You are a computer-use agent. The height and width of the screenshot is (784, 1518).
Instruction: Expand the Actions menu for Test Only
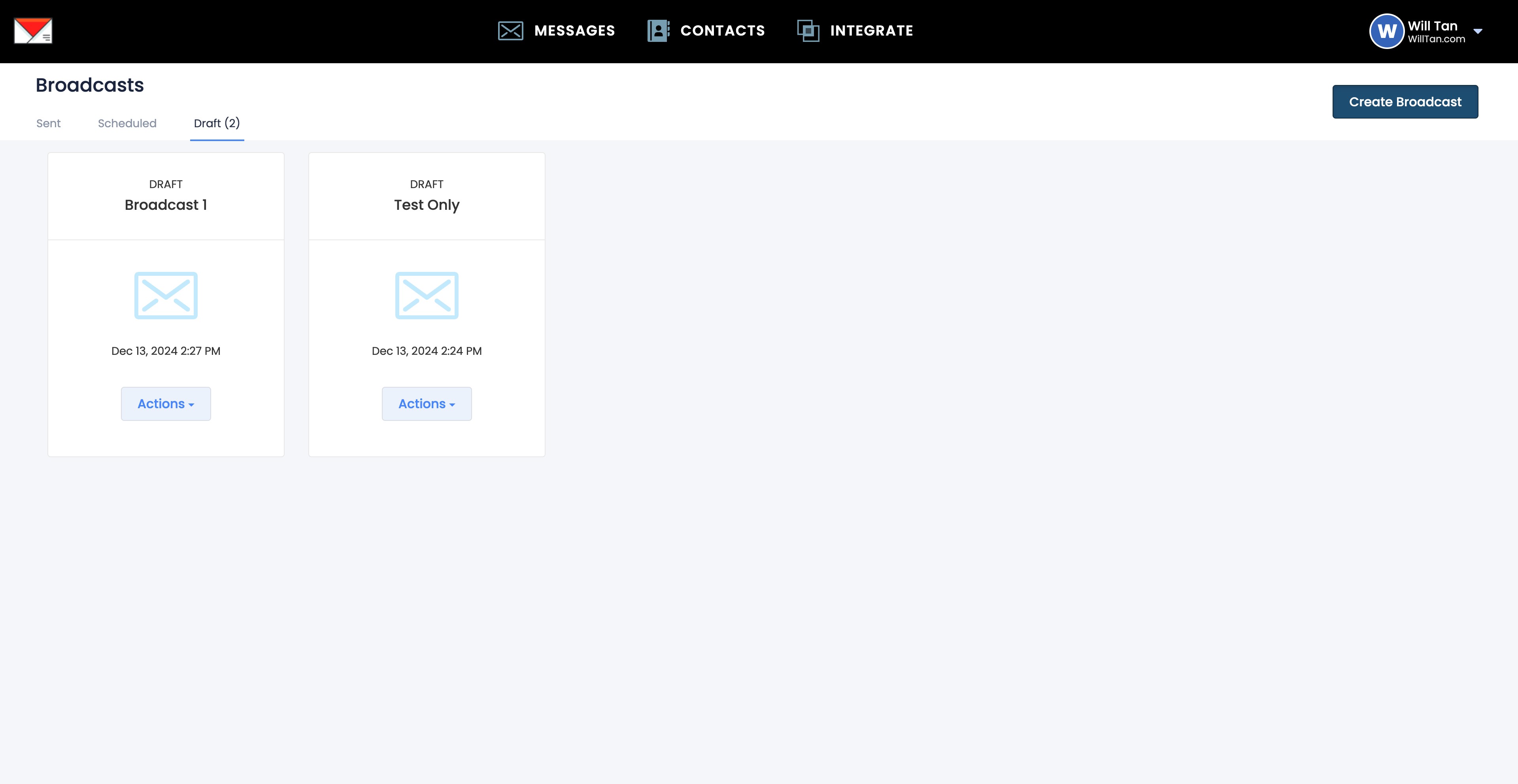pos(426,403)
